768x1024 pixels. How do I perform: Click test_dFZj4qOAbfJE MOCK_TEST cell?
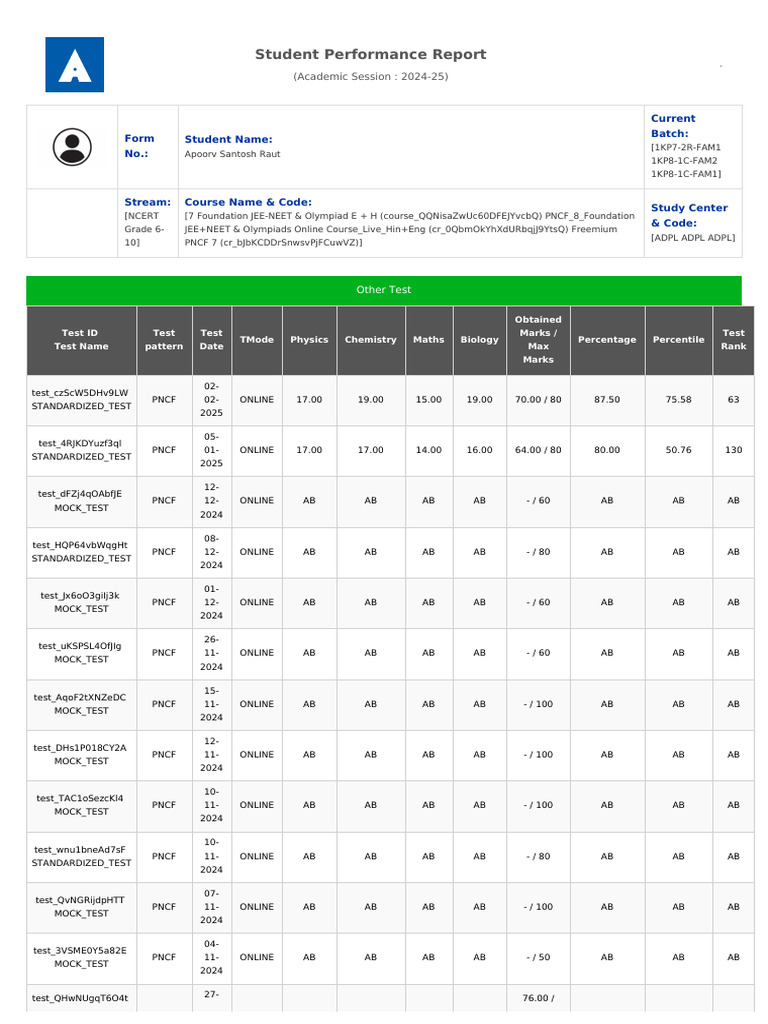81,501
